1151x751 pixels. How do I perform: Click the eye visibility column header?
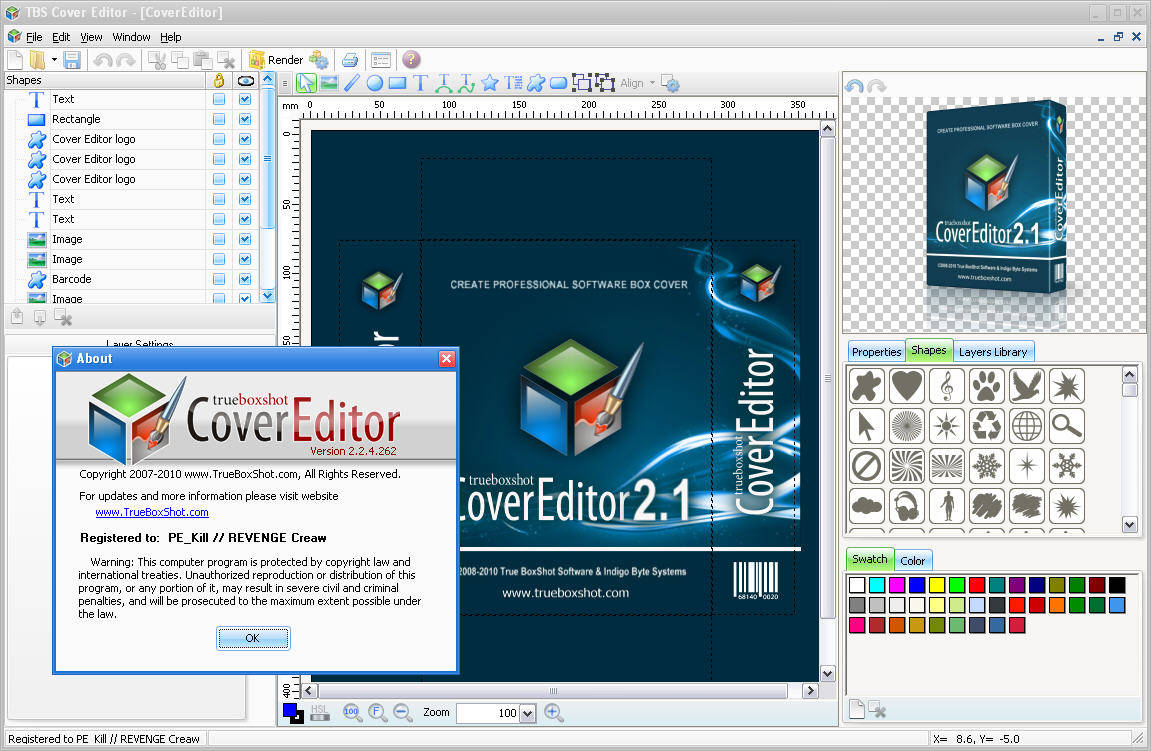[246, 80]
